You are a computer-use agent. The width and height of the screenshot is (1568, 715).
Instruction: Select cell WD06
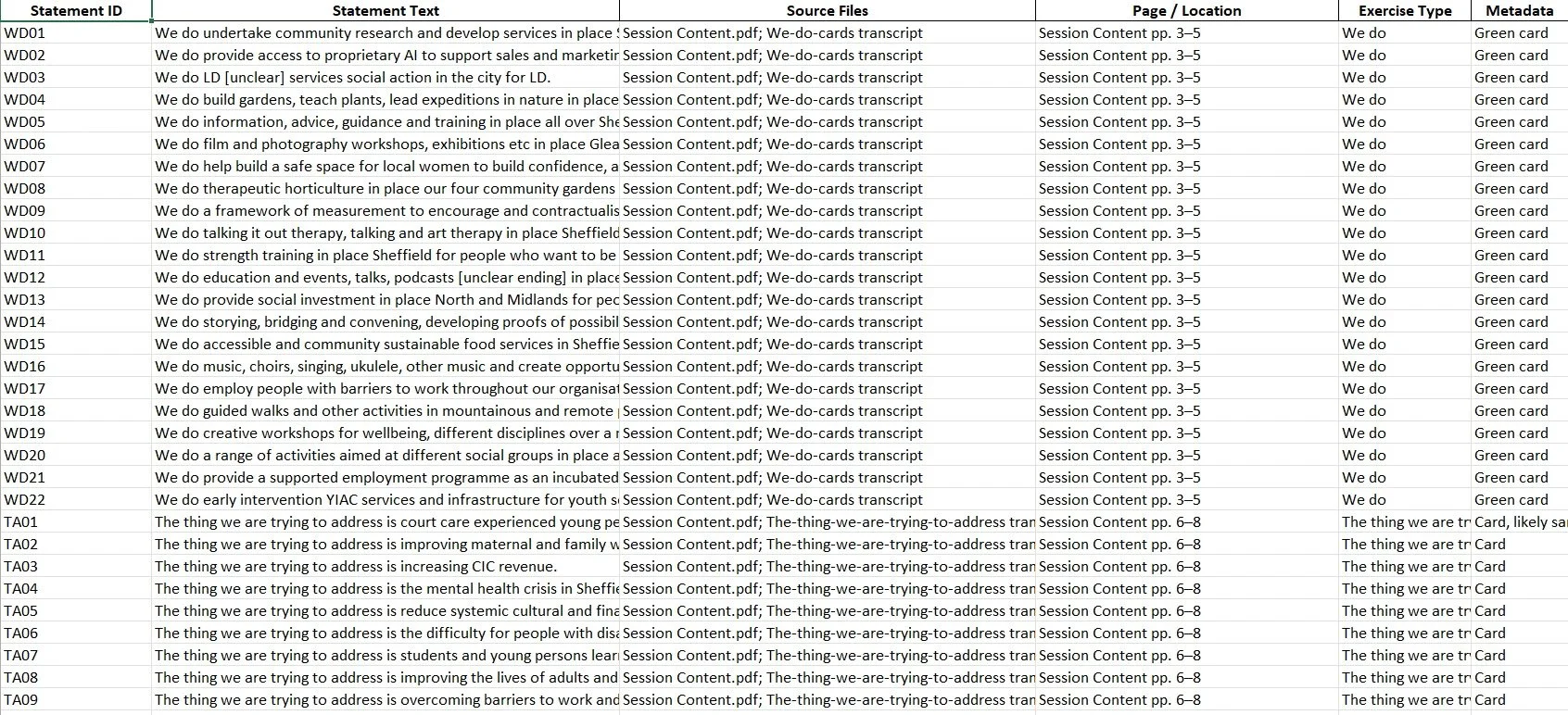pos(76,144)
